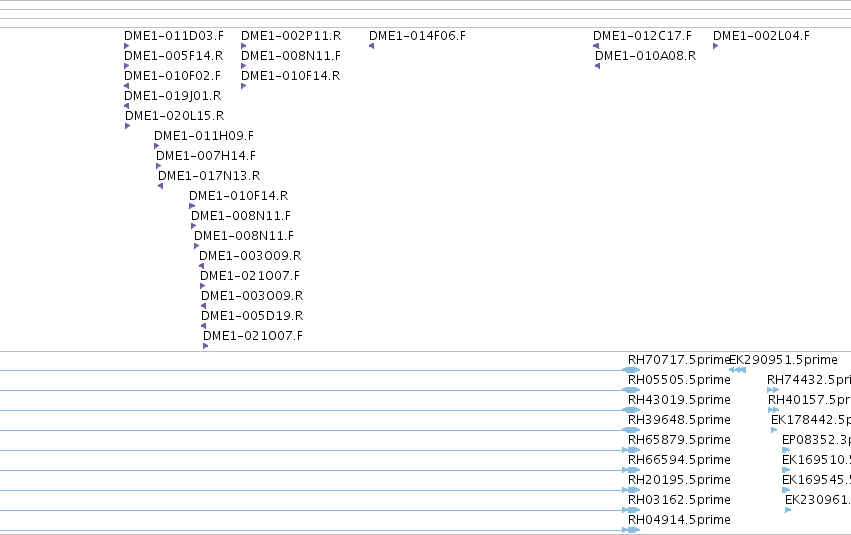Click the RH39648.5prime label
The image size is (851, 535).
(679, 420)
